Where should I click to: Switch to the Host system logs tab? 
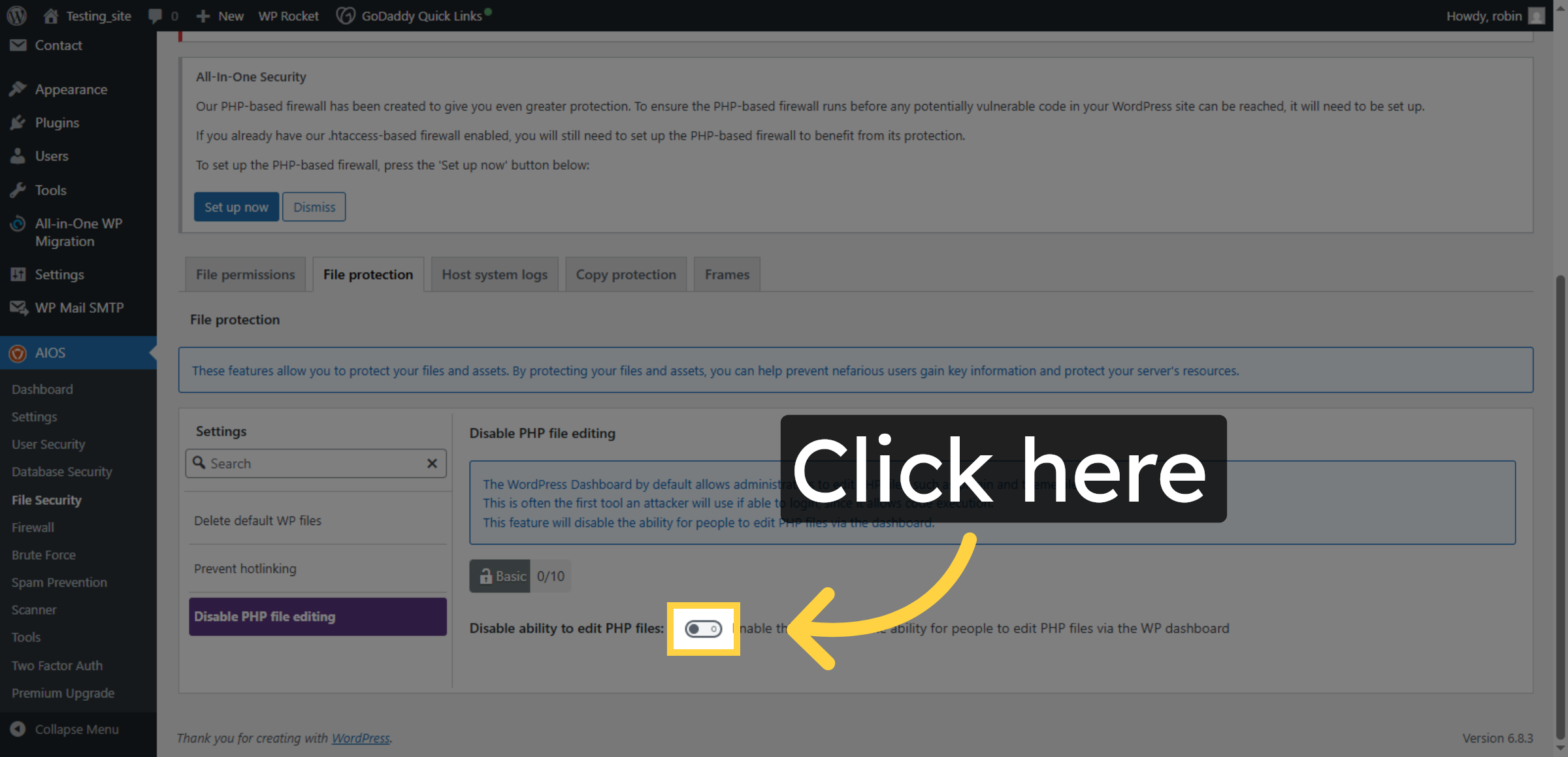[x=495, y=274]
